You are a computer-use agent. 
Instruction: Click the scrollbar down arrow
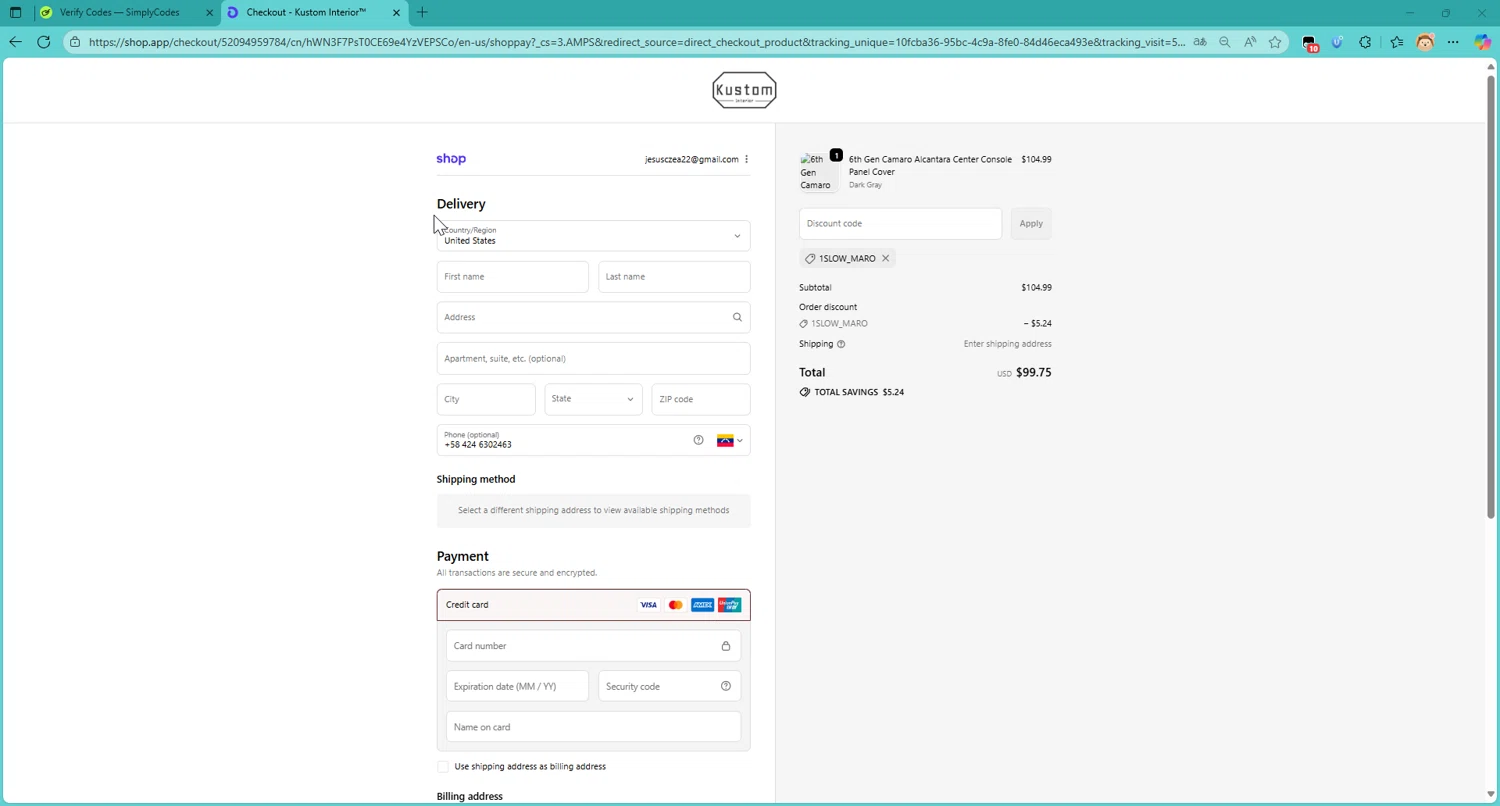(1491, 795)
